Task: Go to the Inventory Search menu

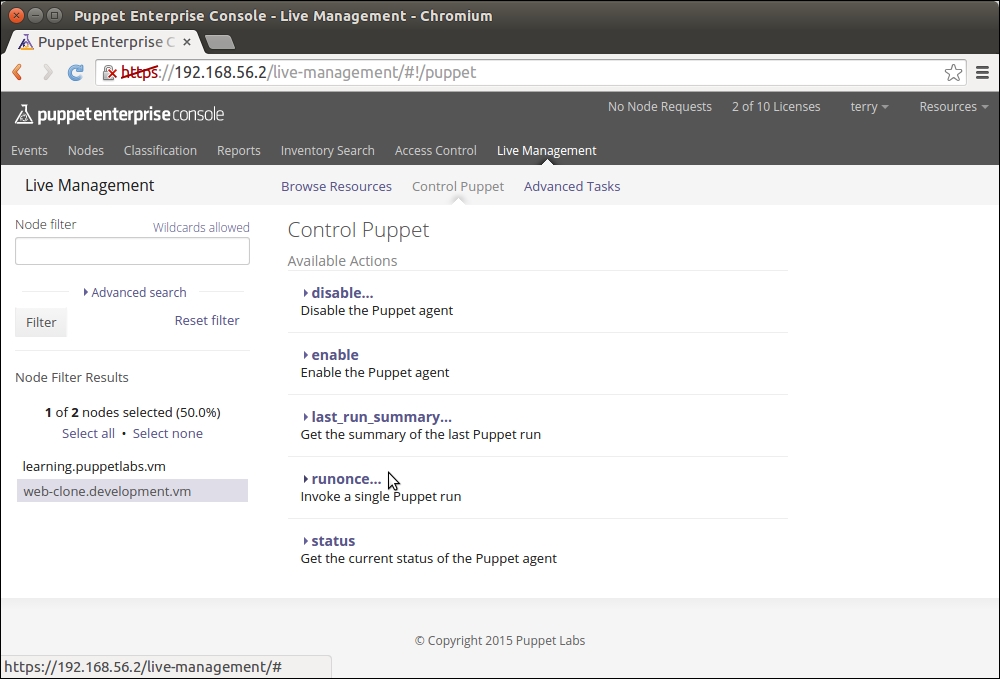Action: tap(327, 151)
